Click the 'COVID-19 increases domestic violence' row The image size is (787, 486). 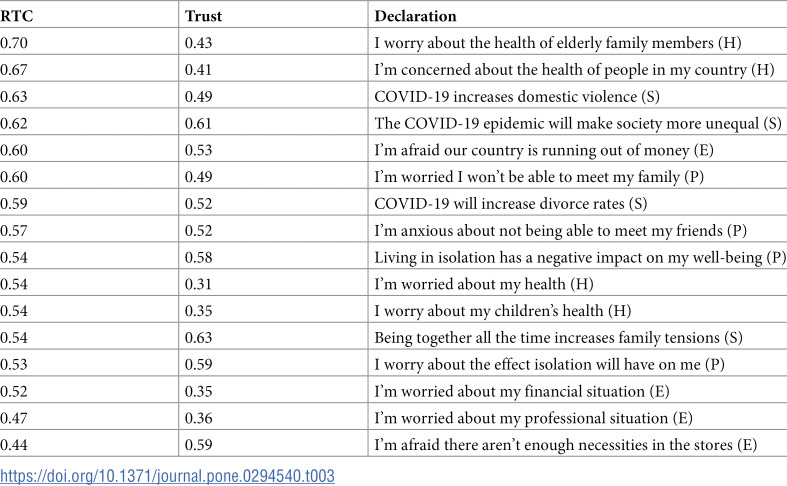tap(394, 96)
